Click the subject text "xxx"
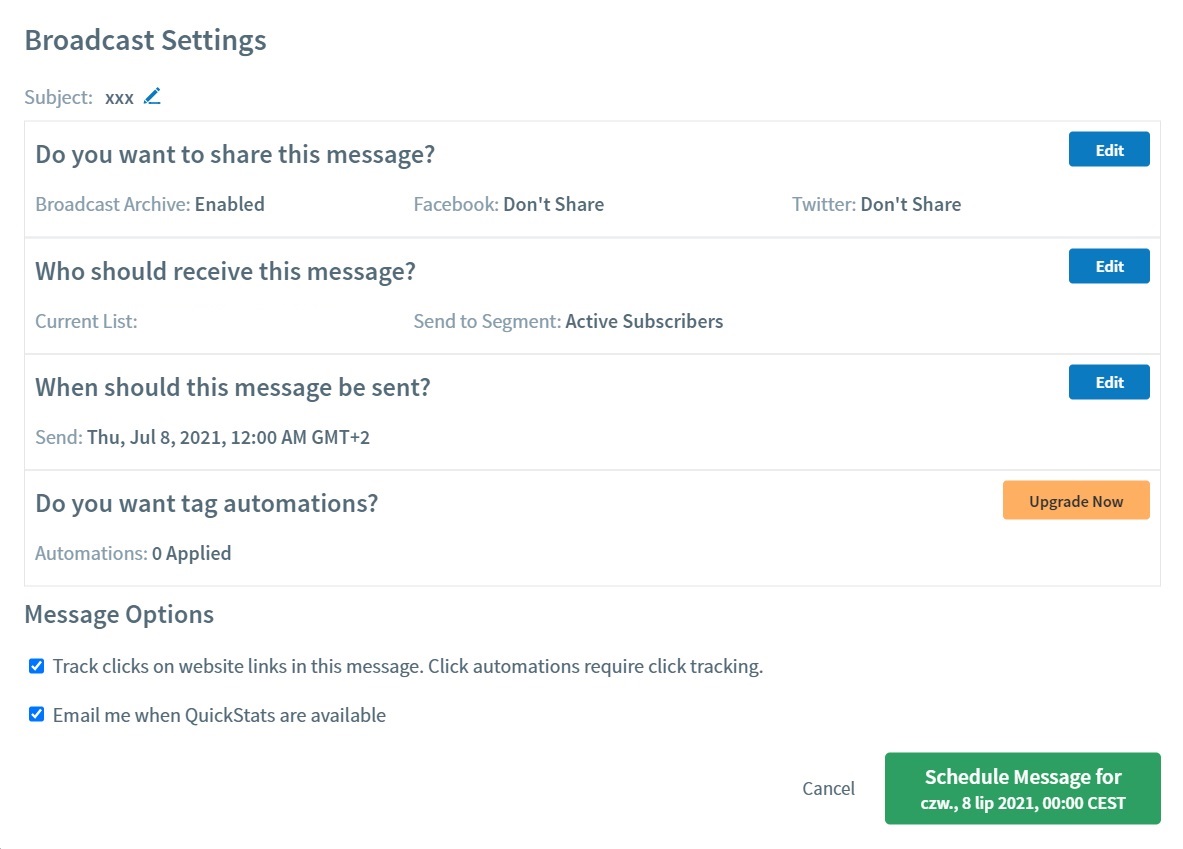This screenshot has height=849, width=1183. (119, 98)
